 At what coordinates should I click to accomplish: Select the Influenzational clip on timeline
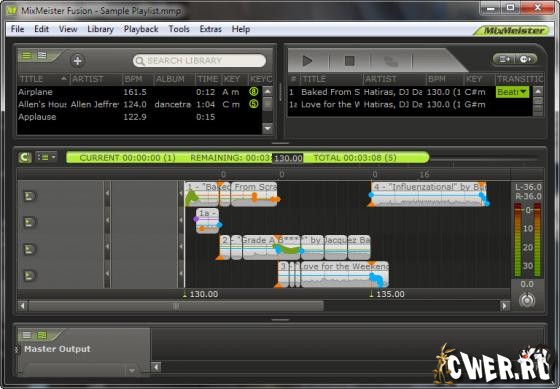coord(428,194)
